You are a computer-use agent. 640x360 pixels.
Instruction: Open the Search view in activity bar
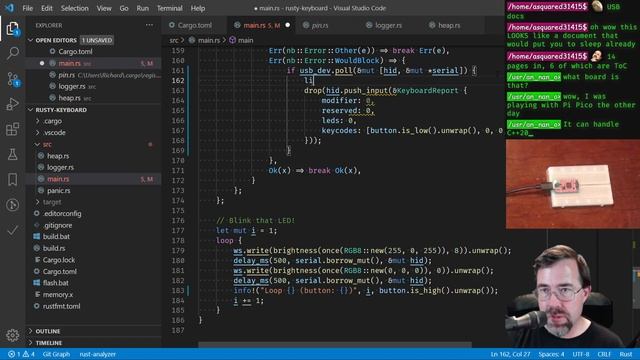coord(13,53)
